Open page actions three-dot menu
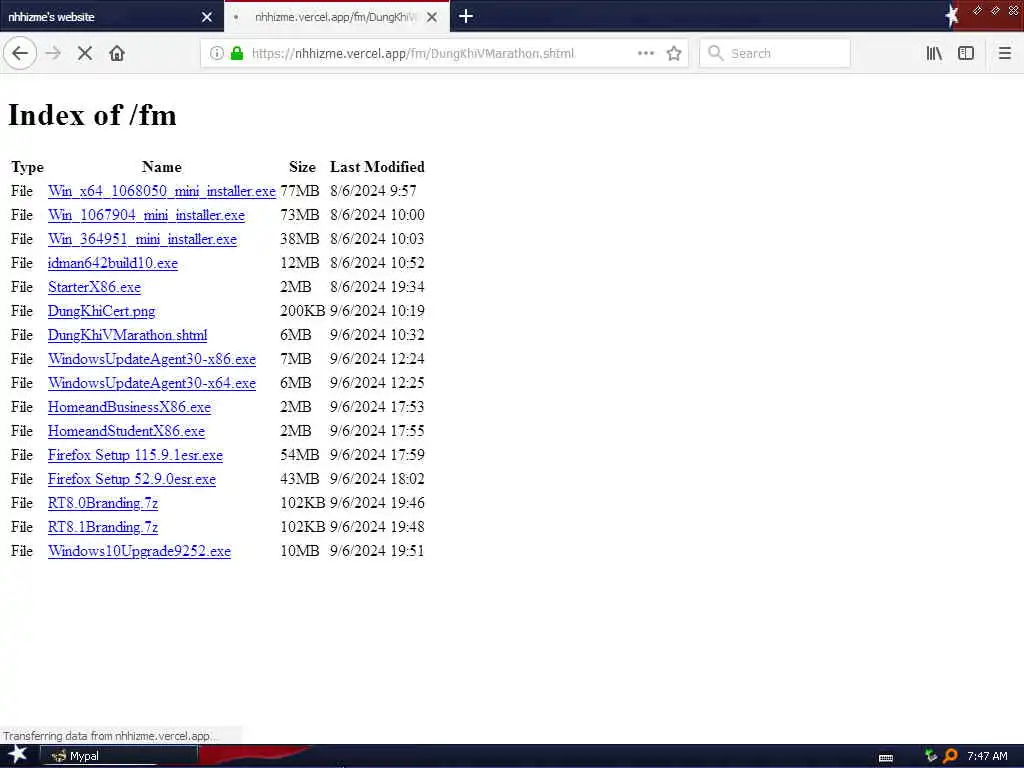The height and width of the screenshot is (768, 1024). pyautogui.click(x=646, y=54)
